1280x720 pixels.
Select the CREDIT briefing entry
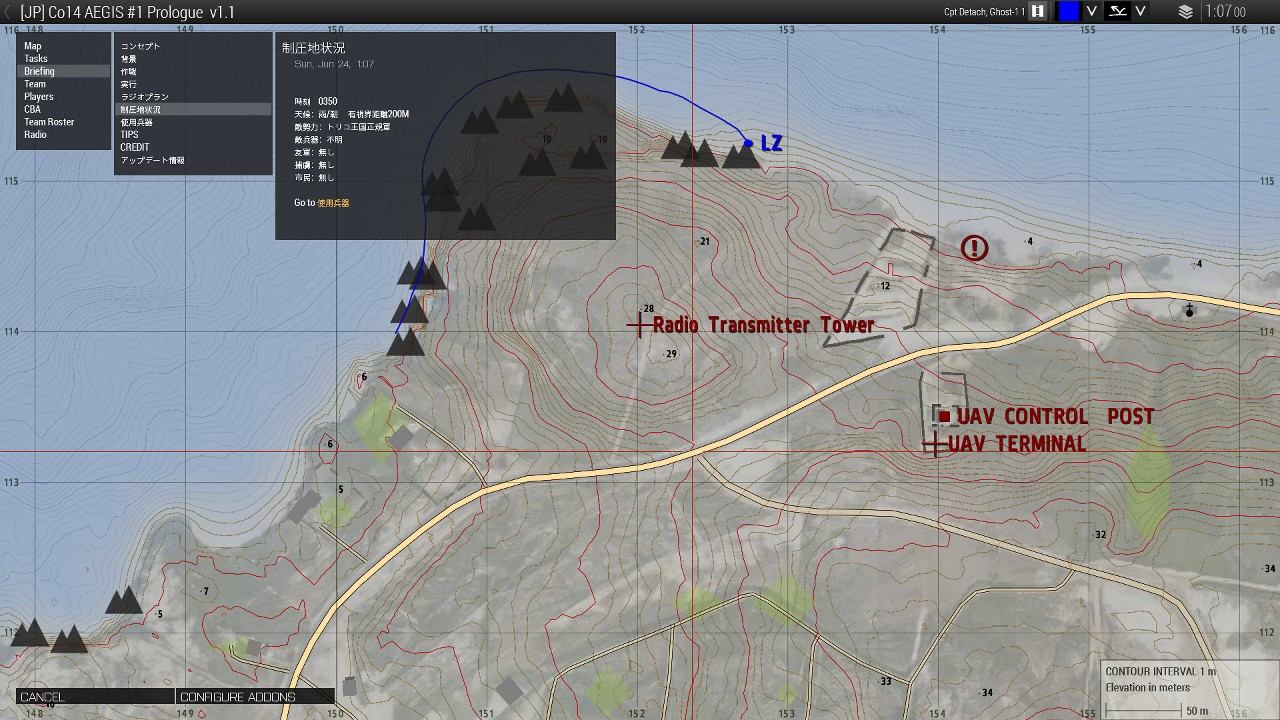[x=193, y=147]
